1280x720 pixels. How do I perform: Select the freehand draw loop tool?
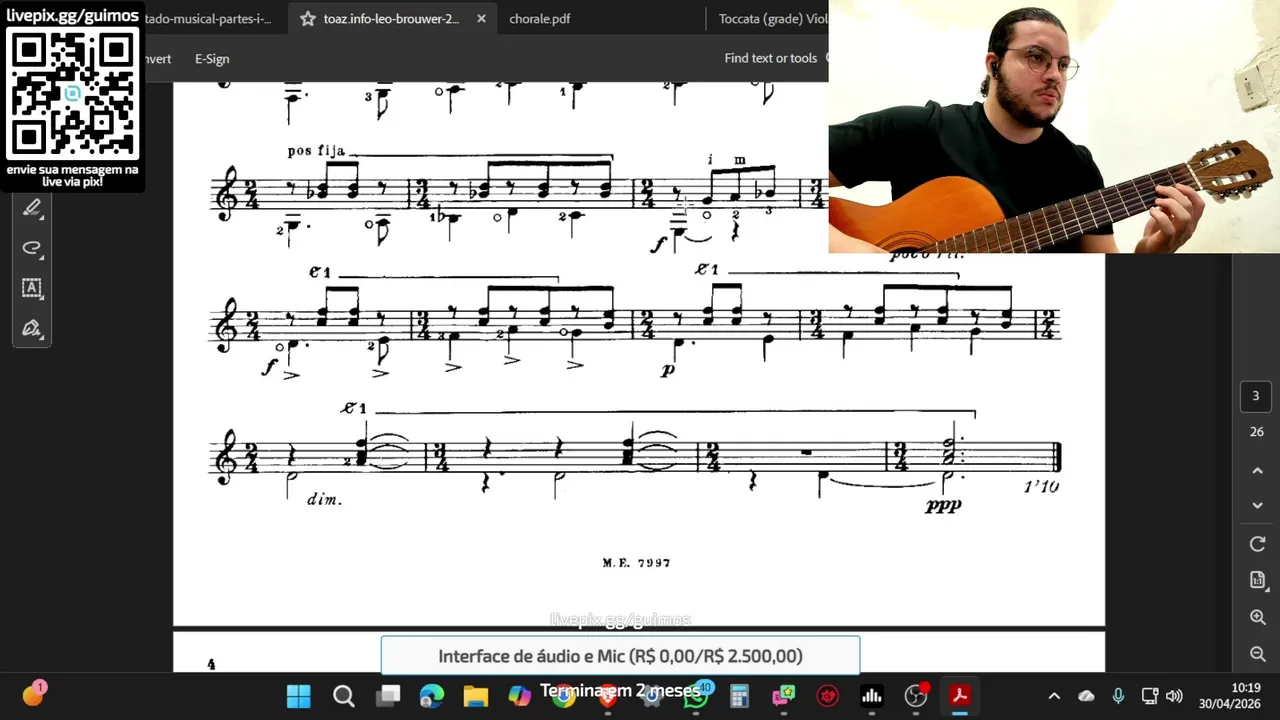[32, 248]
